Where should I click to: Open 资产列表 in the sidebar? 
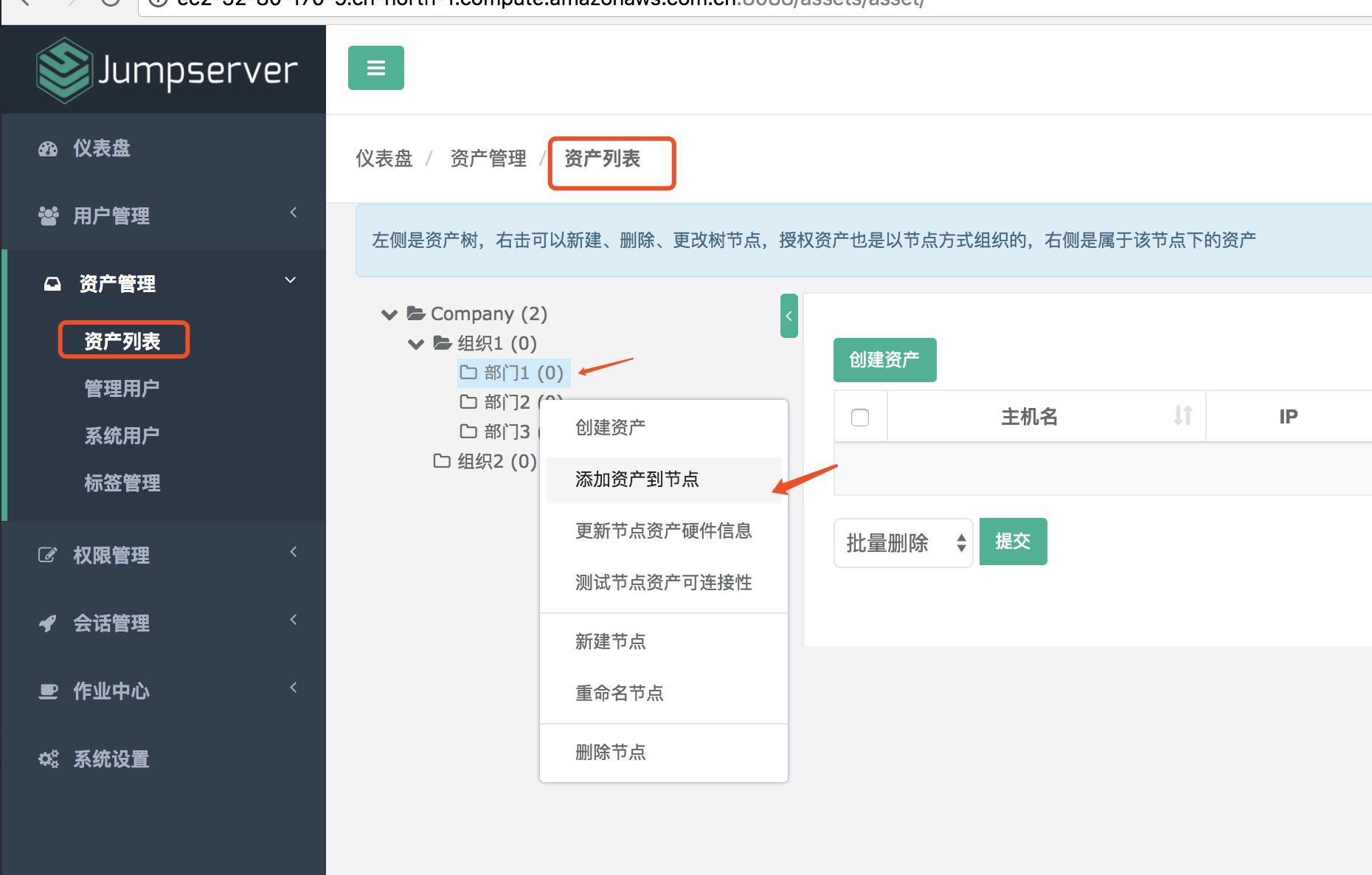tap(122, 341)
